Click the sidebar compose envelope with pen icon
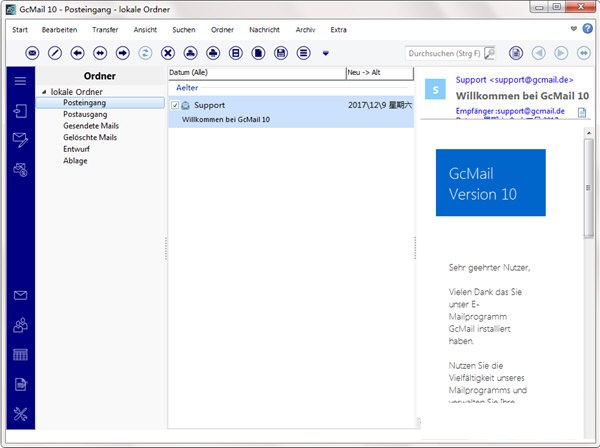Viewport: 600px width, 448px height. 20,140
